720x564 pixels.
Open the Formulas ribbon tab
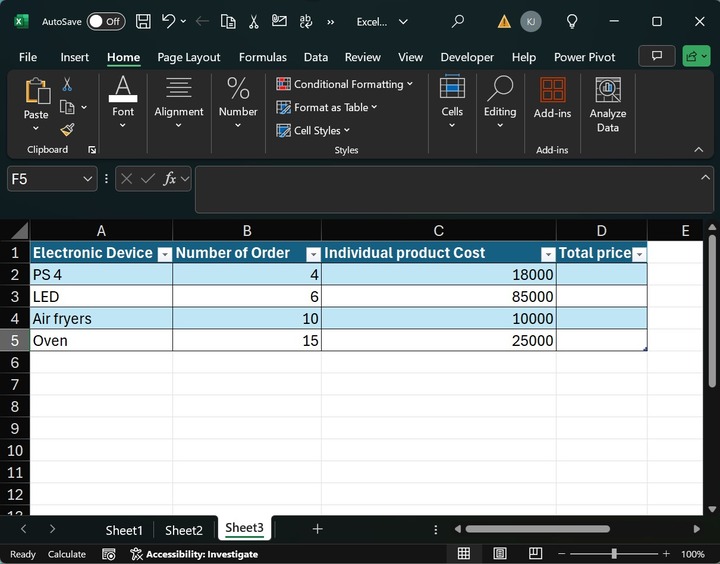[x=262, y=57]
